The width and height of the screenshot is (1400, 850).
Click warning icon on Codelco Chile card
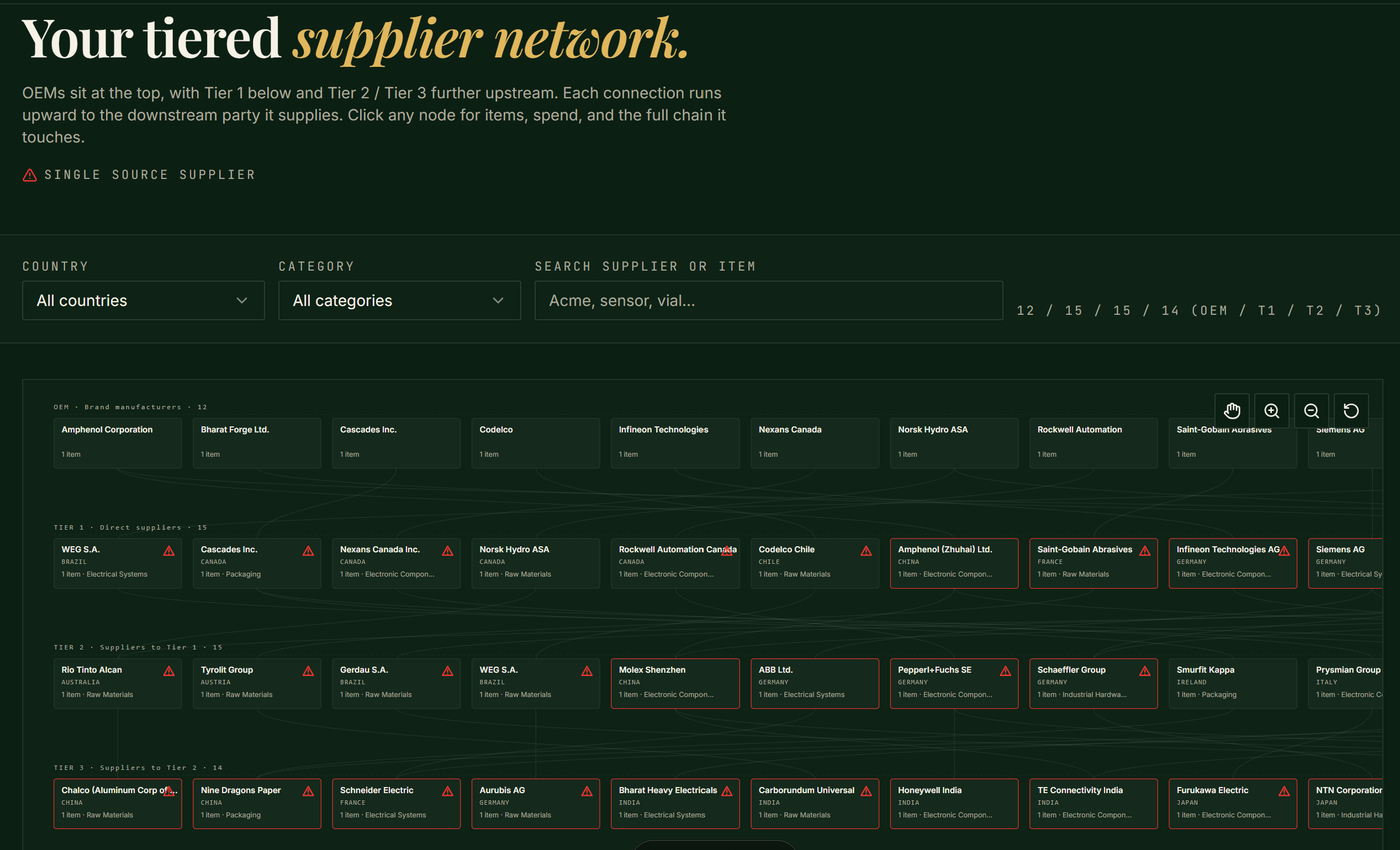coord(866,551)
